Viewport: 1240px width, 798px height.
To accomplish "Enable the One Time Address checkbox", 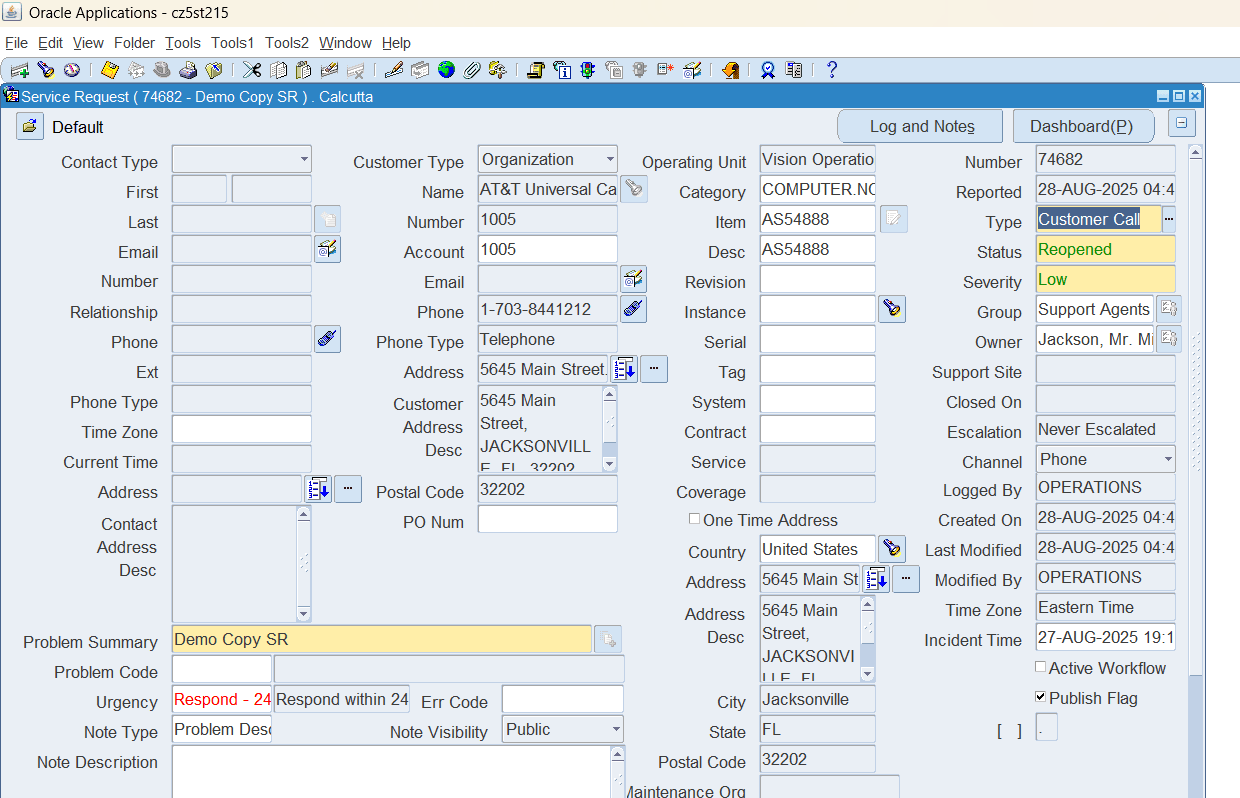I will (x=695, y=519).
